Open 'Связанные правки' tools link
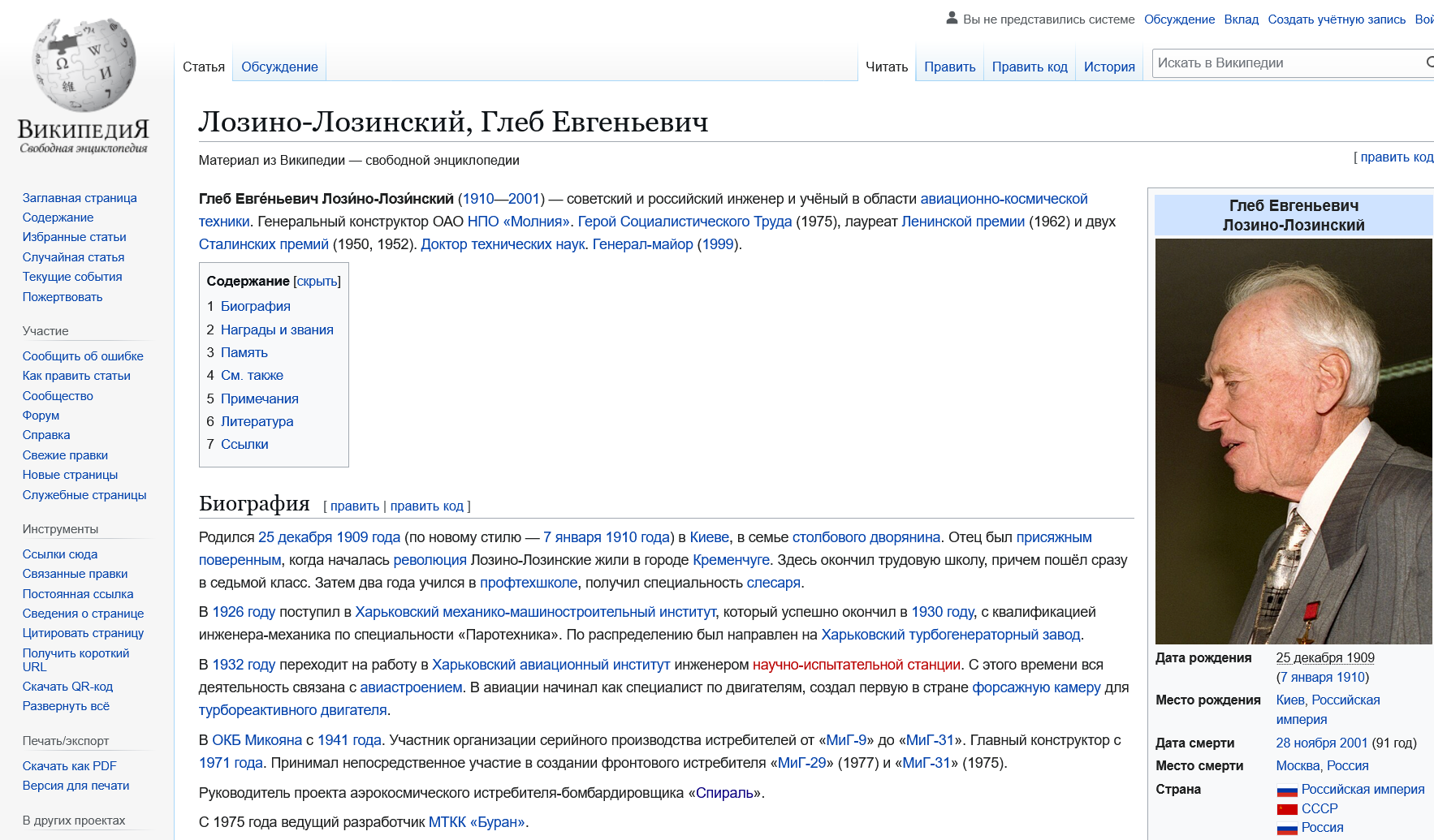Viewport: 1434px width, 840px height. pyautogui.click(x=75, y=574)
